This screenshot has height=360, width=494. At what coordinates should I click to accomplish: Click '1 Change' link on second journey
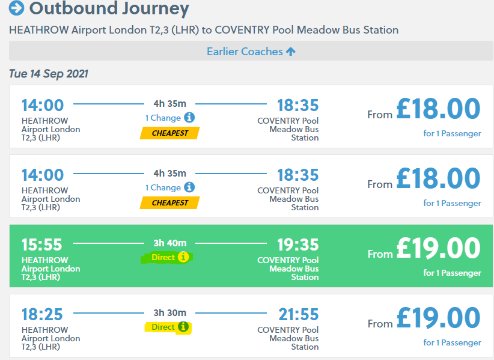tap(163, 188)
